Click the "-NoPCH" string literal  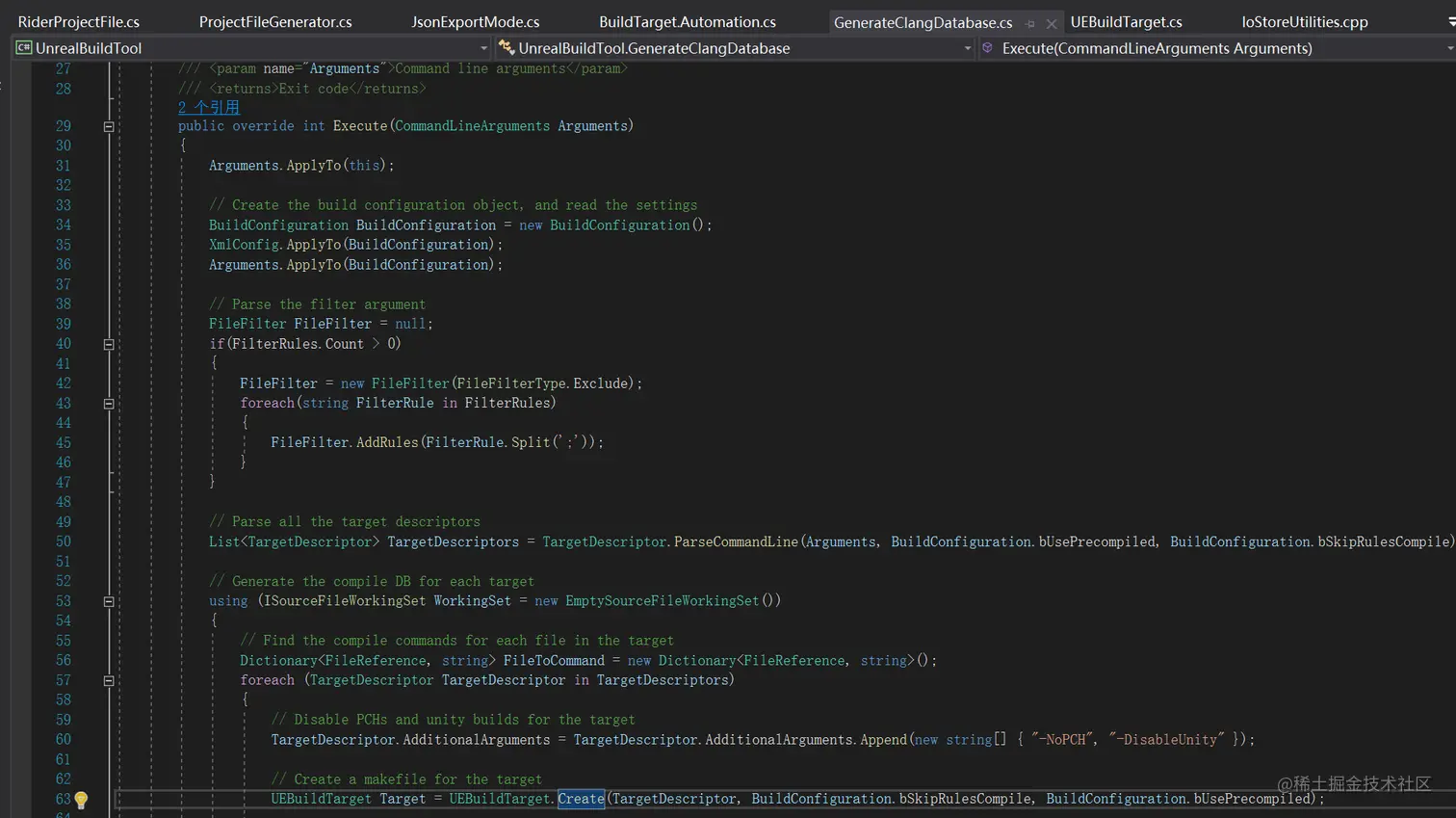click(1062, 740)
